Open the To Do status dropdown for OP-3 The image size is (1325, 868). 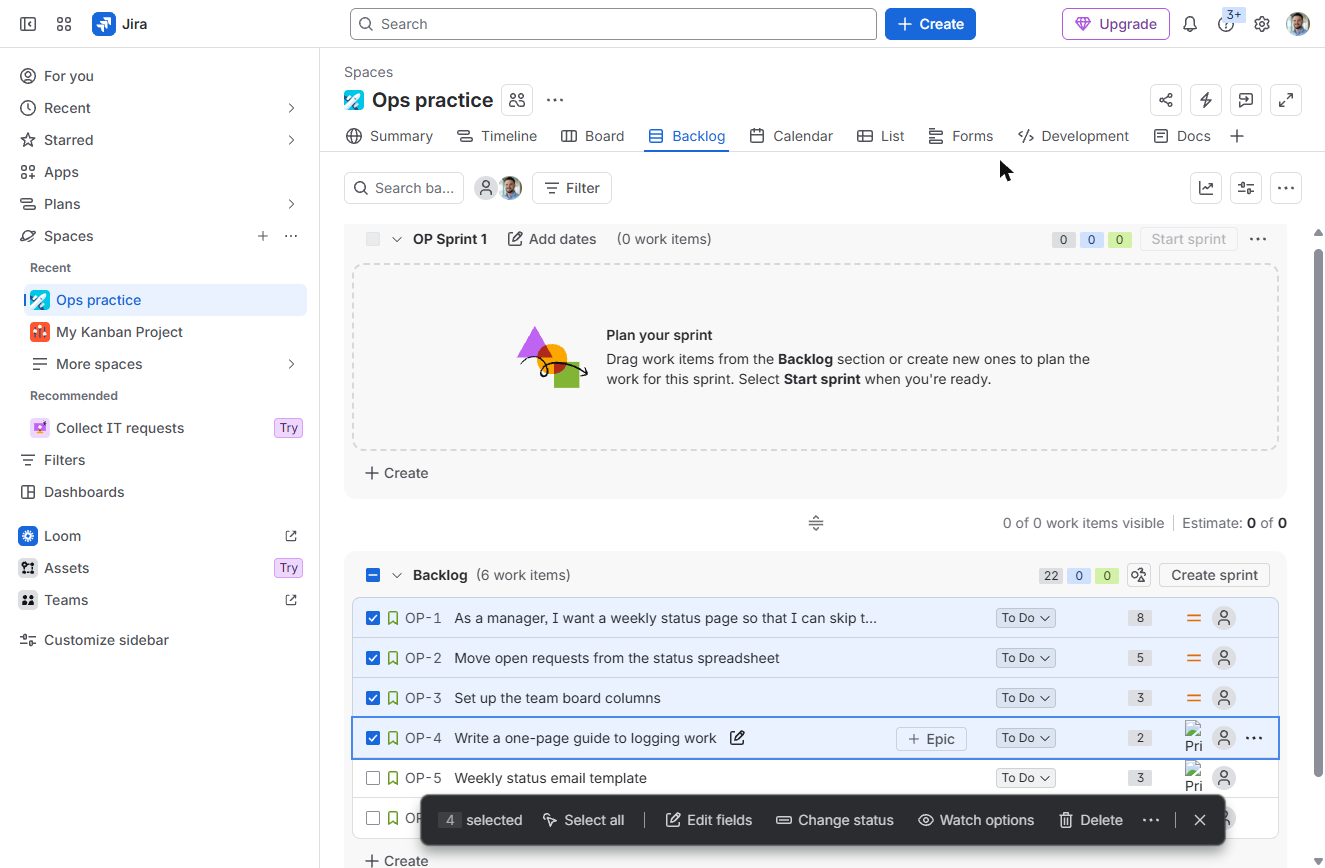point(1026,698)
